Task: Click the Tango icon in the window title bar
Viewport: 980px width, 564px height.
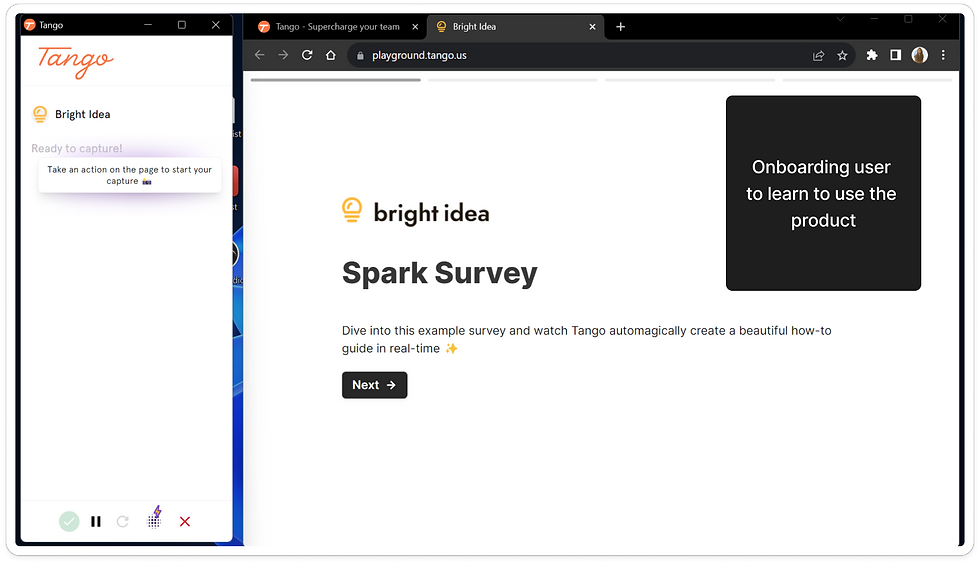Action: coord(29,25)
